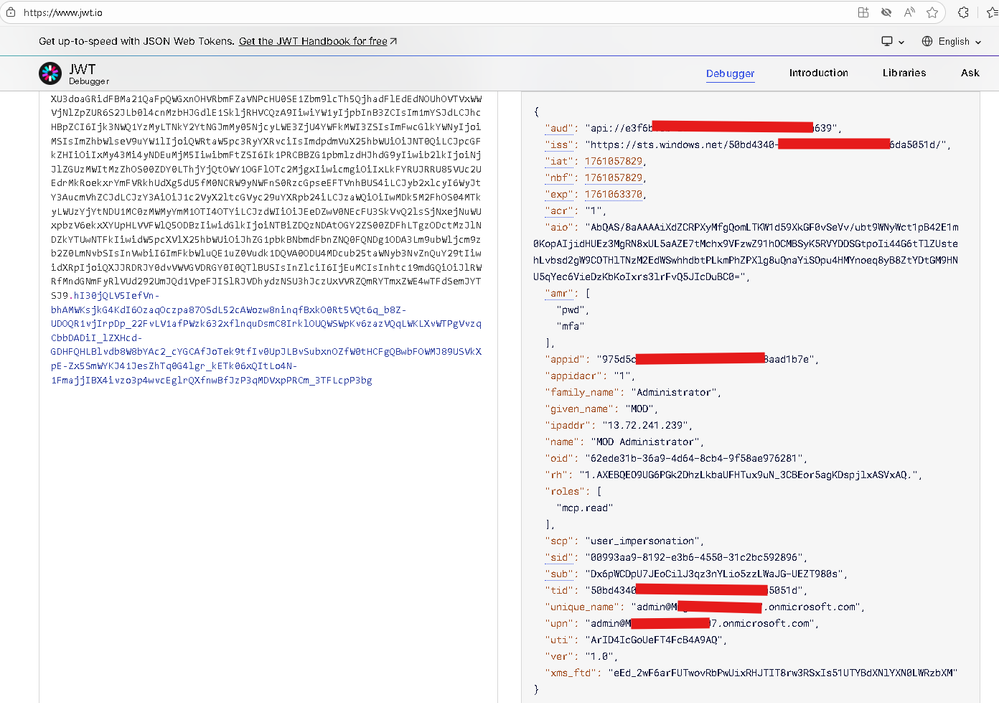Viewport: 999px width, 703px height.
Task: Switch to the Debugger tab
Action: 730,73
